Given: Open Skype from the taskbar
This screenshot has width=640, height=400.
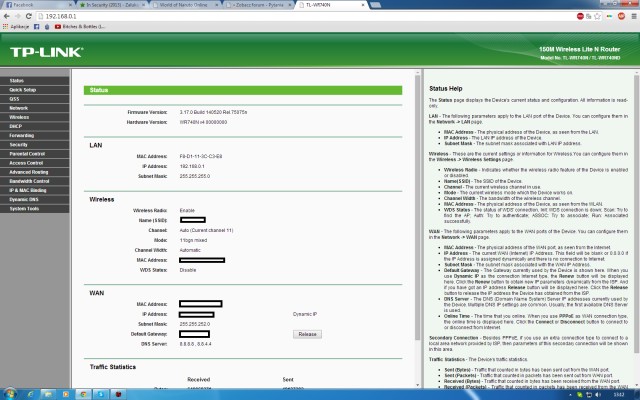Looking at the screenshot, I should (x=101, y=394).
